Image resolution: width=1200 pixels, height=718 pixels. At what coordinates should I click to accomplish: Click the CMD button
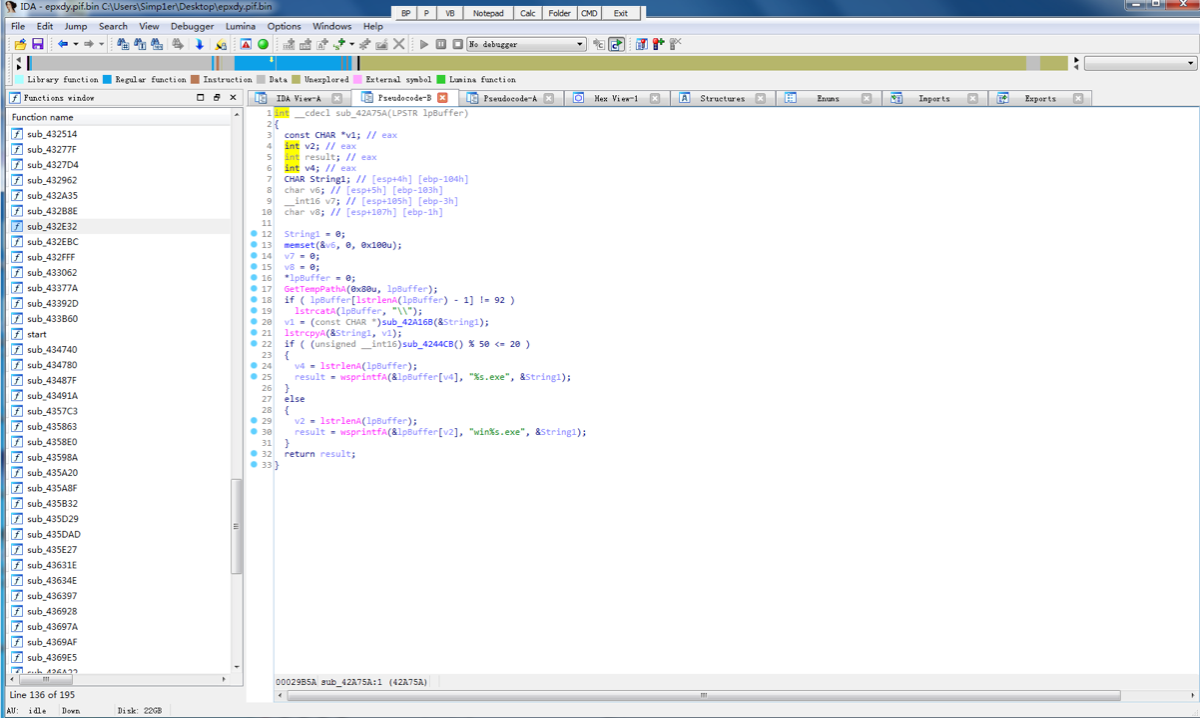click(590, 14)
